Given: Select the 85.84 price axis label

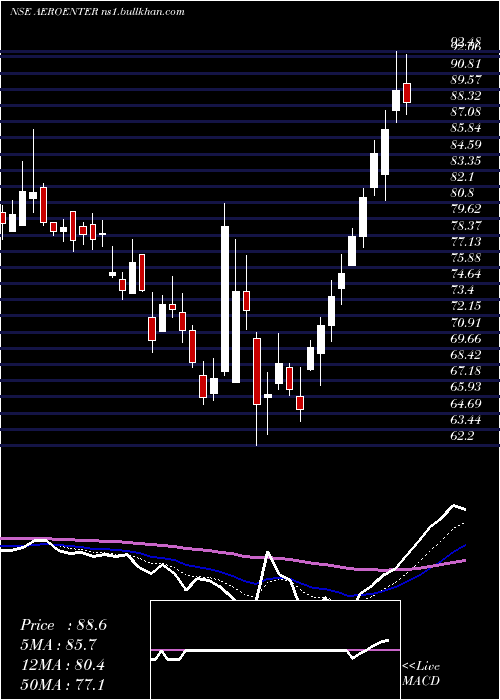Looking at the screenshot, I should coord(466,128).
